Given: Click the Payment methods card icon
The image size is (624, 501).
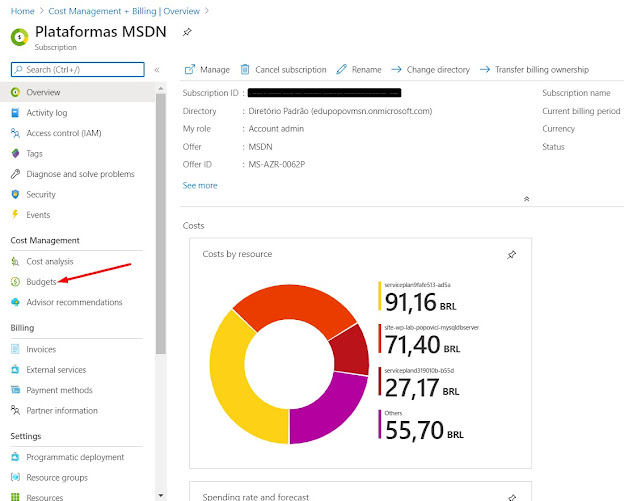Looking at the screenshot, I should click(15, 390).
